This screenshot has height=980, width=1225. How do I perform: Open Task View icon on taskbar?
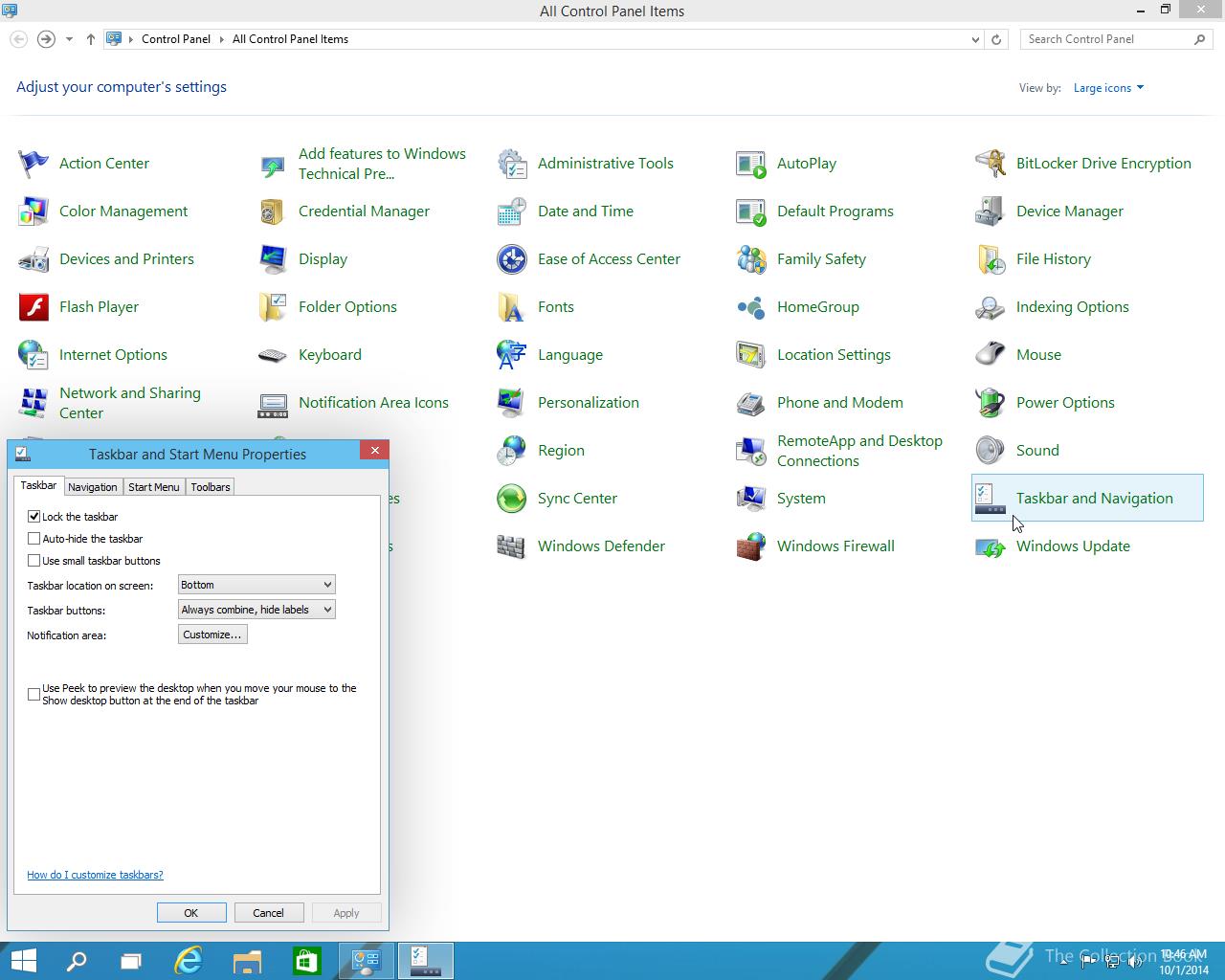(130, 961)
